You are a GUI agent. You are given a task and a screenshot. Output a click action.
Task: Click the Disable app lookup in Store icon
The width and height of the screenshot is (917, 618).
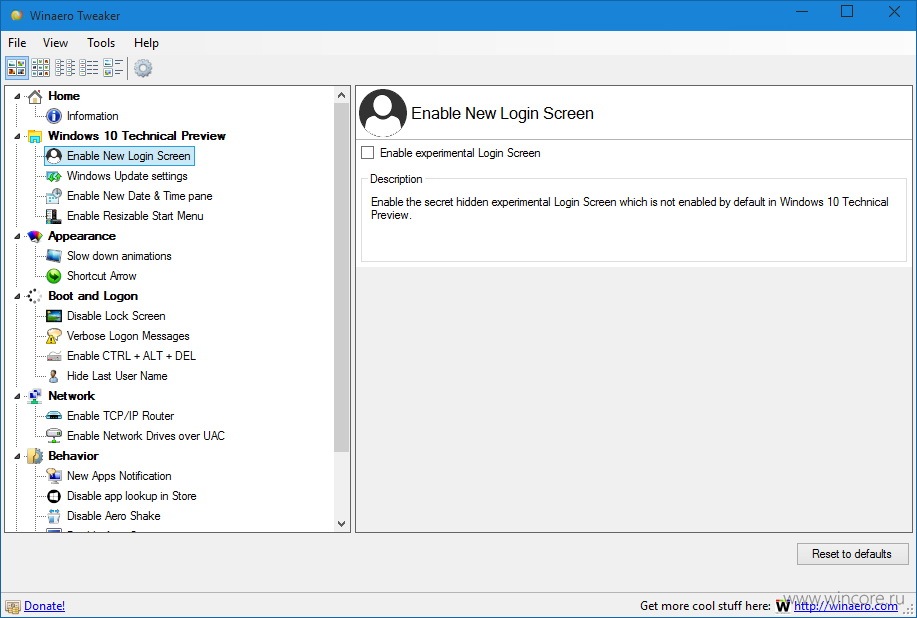(x=54, y=496)
